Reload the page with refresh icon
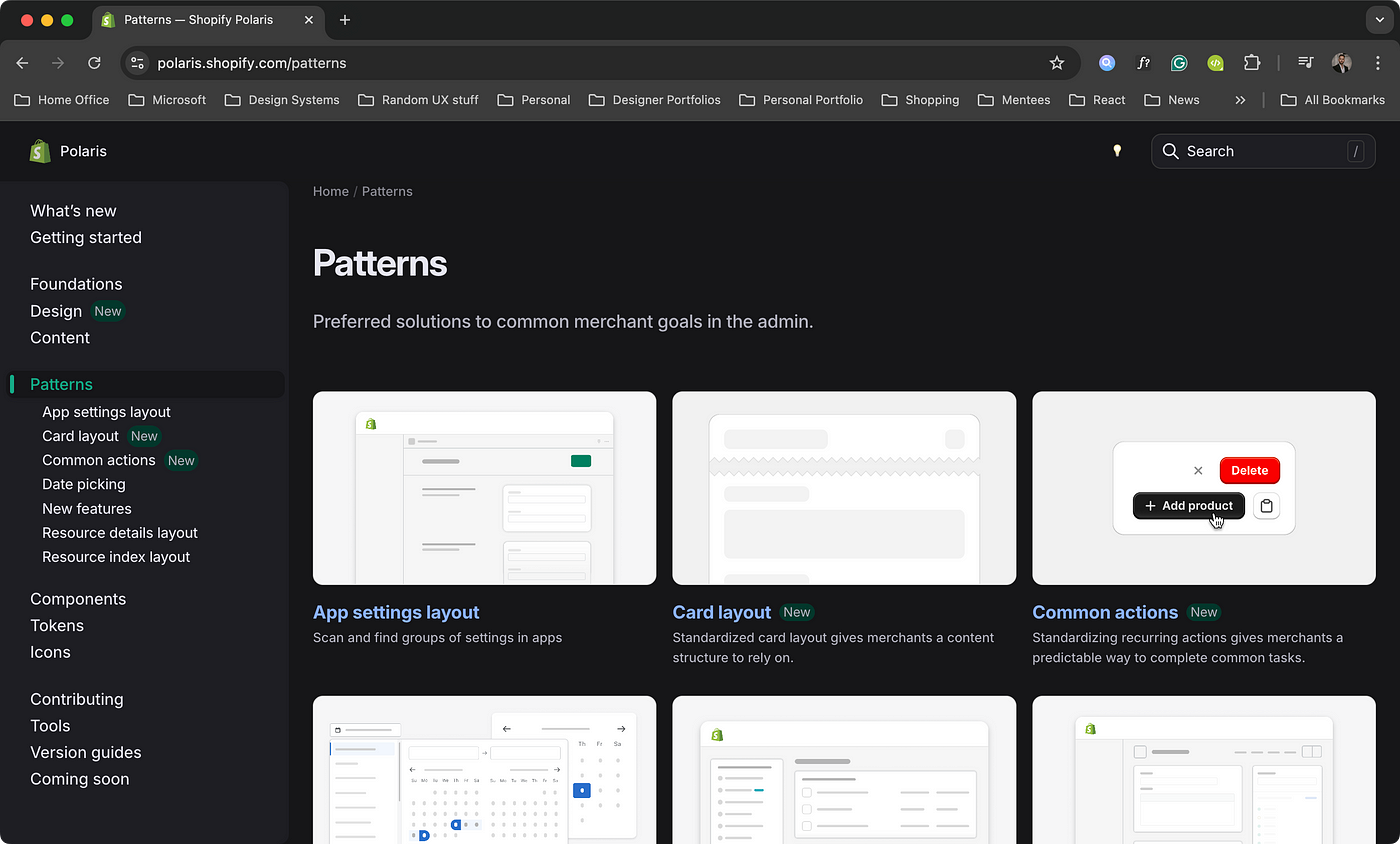 [x=94, y=62]
